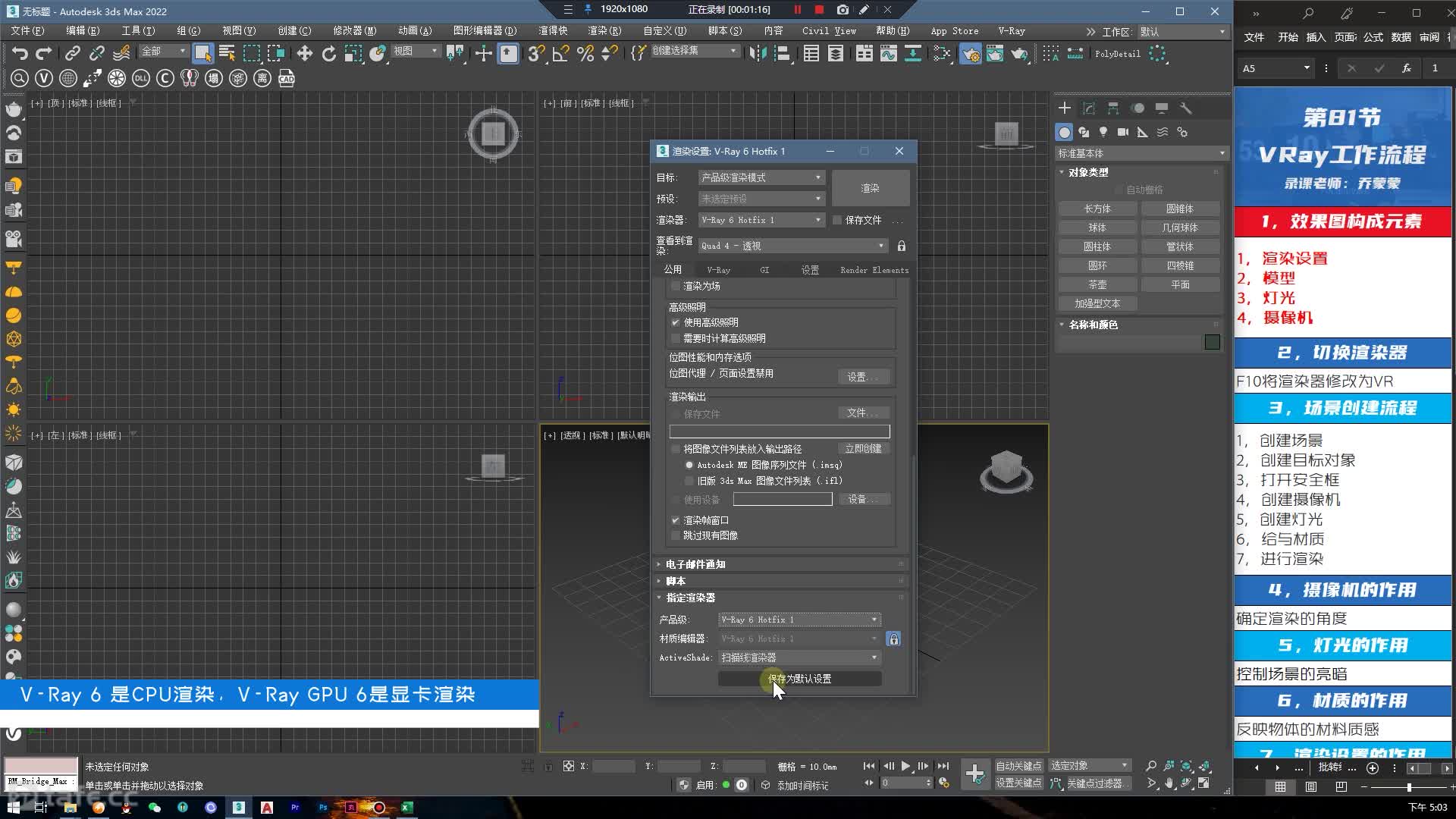
Task: Uncheck the 使用高级照明 checkbox
Action: 676,322
